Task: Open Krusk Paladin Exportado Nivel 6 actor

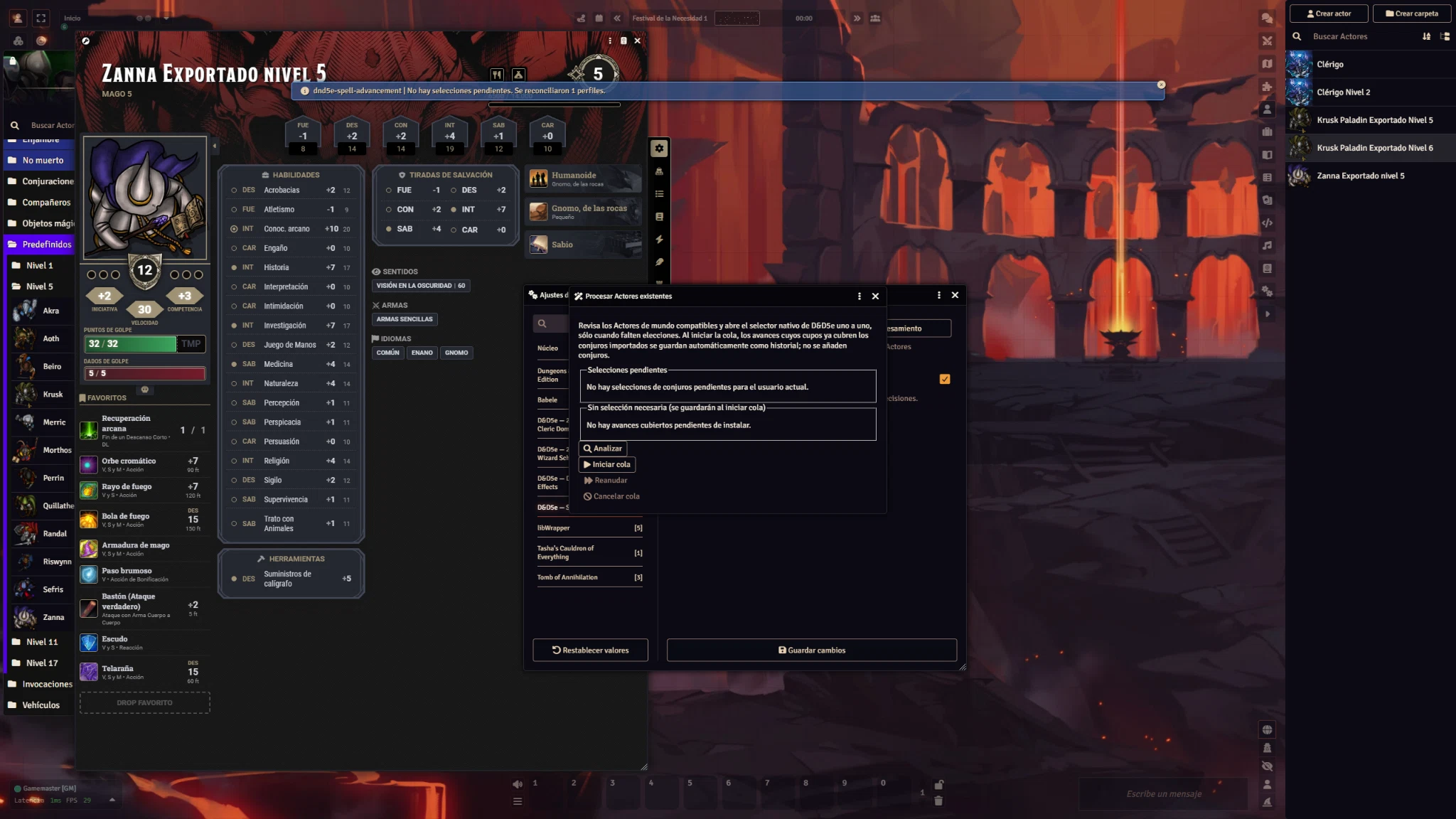Action: pyautogui.click(x=1370, y=149)
